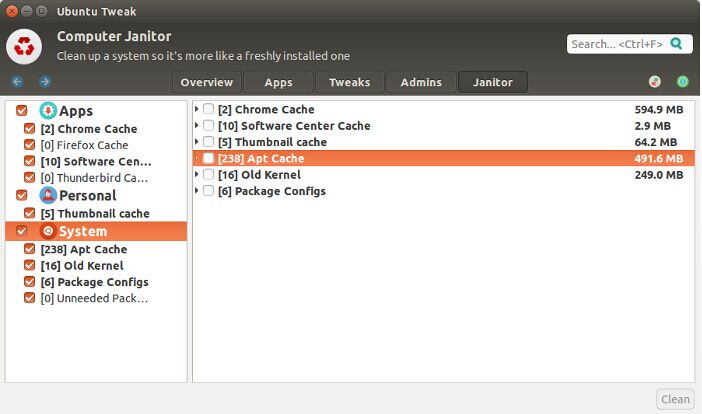Toggle Unneeded Pack... sidebar checkbox

(30, 298)
